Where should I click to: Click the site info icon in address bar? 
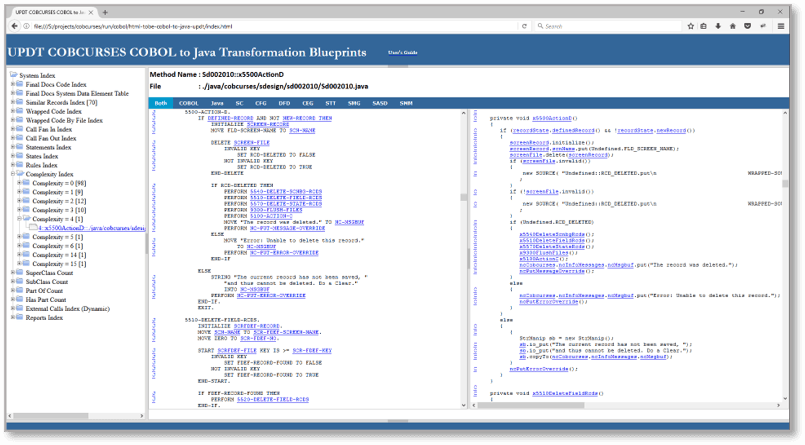pos(26,26)
